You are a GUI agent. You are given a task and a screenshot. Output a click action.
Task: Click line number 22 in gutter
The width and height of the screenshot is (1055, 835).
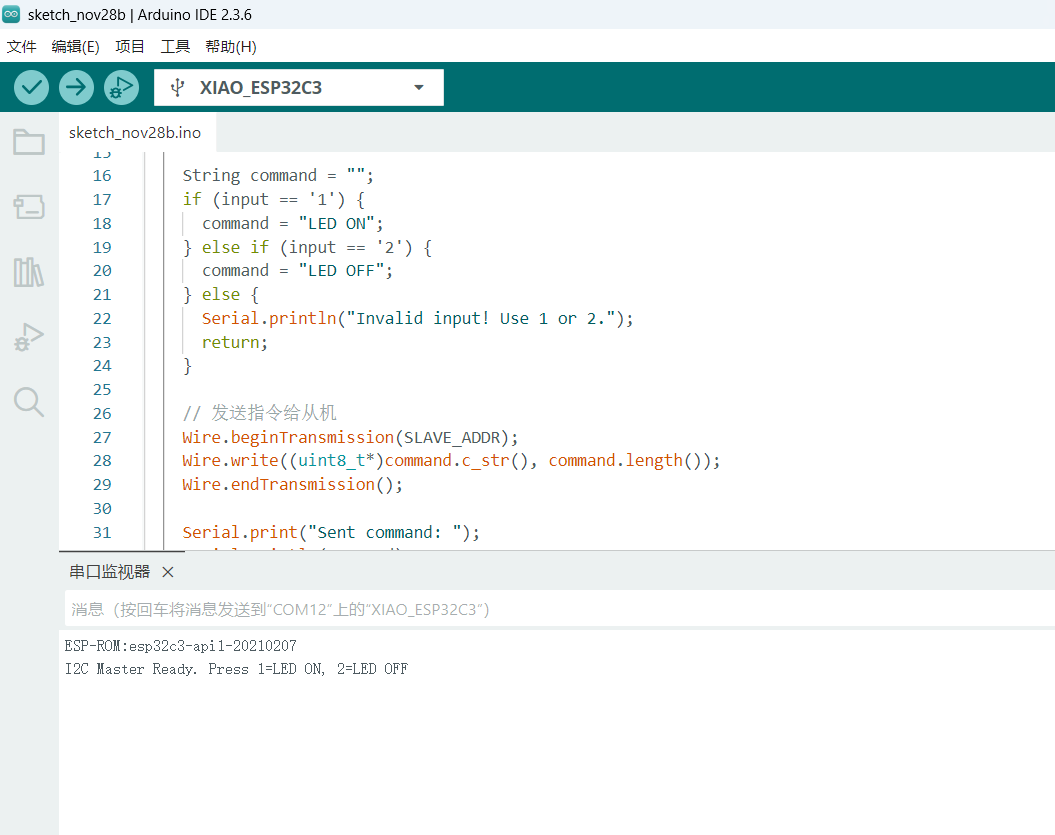(x=102, y=319)
